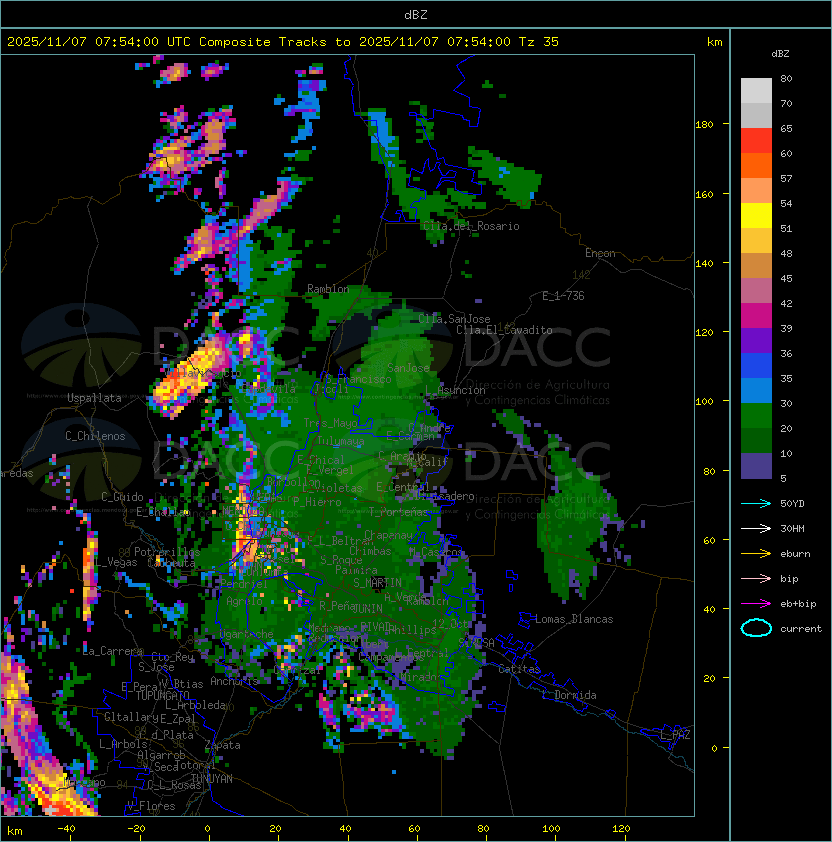This screenshot has width=832, height=842.
Task: Click the Tres_Mayo map label
Action: coord(330,423)
